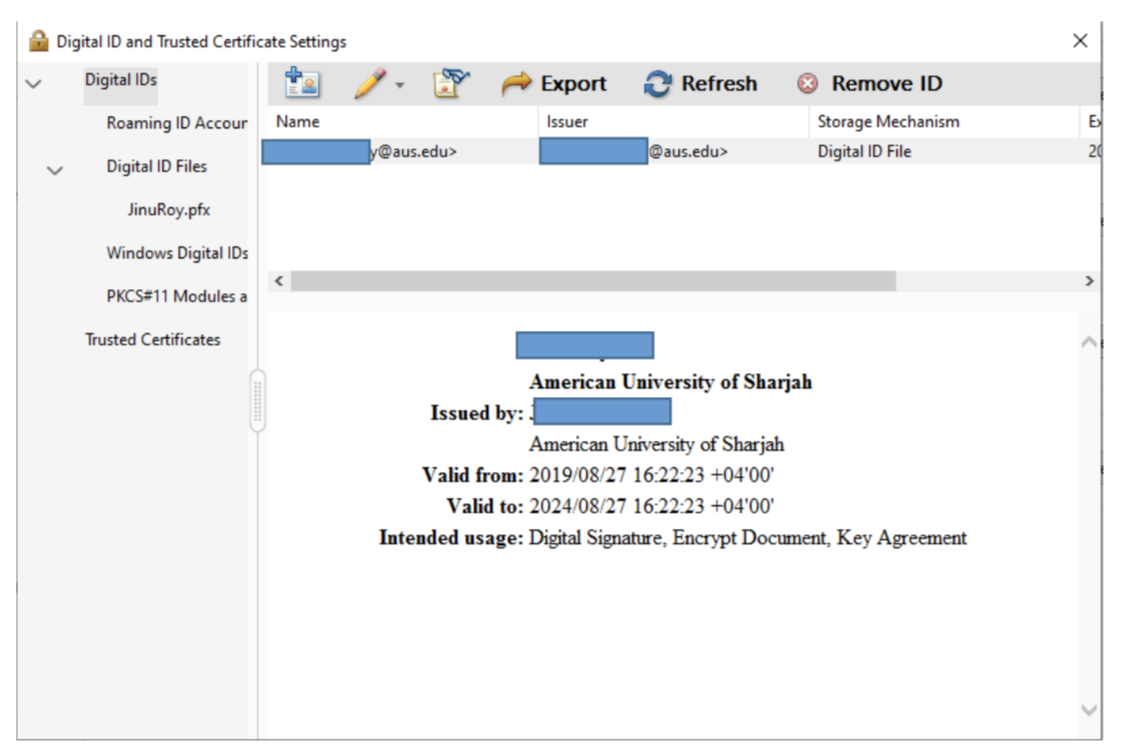Image resolution: width=1124 pixels, height=756 pixels.
Task: Select Digital IDs in the tree
Action: coord(120,80)
